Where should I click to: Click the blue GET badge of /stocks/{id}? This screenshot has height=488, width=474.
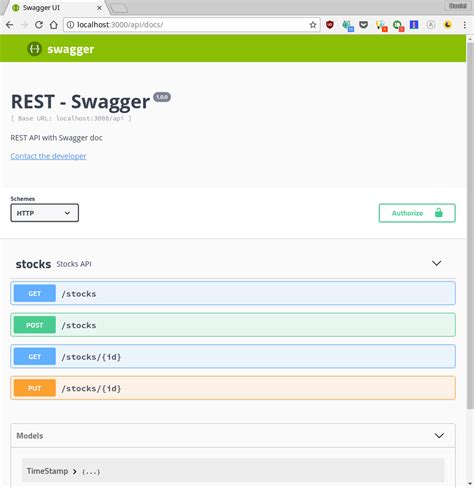click(35, 357)
